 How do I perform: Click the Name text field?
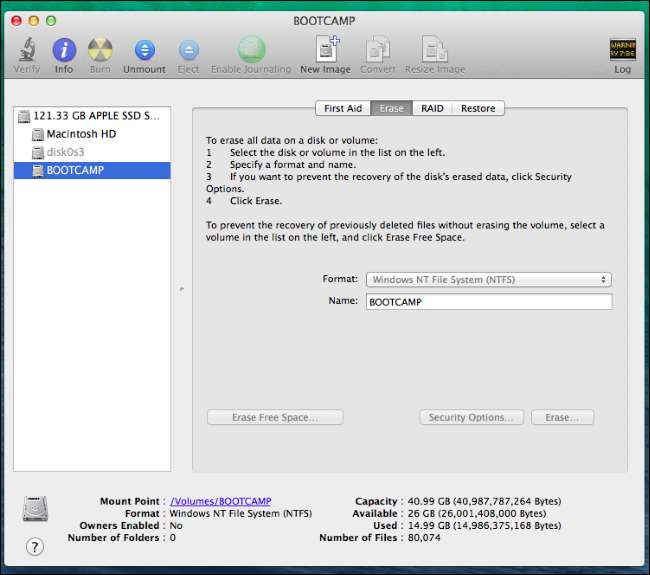(489, 301)
